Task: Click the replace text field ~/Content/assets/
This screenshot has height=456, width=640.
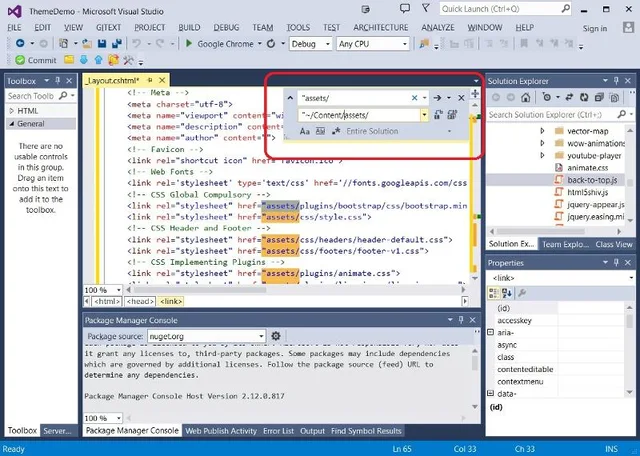Action: coord(359,115)
